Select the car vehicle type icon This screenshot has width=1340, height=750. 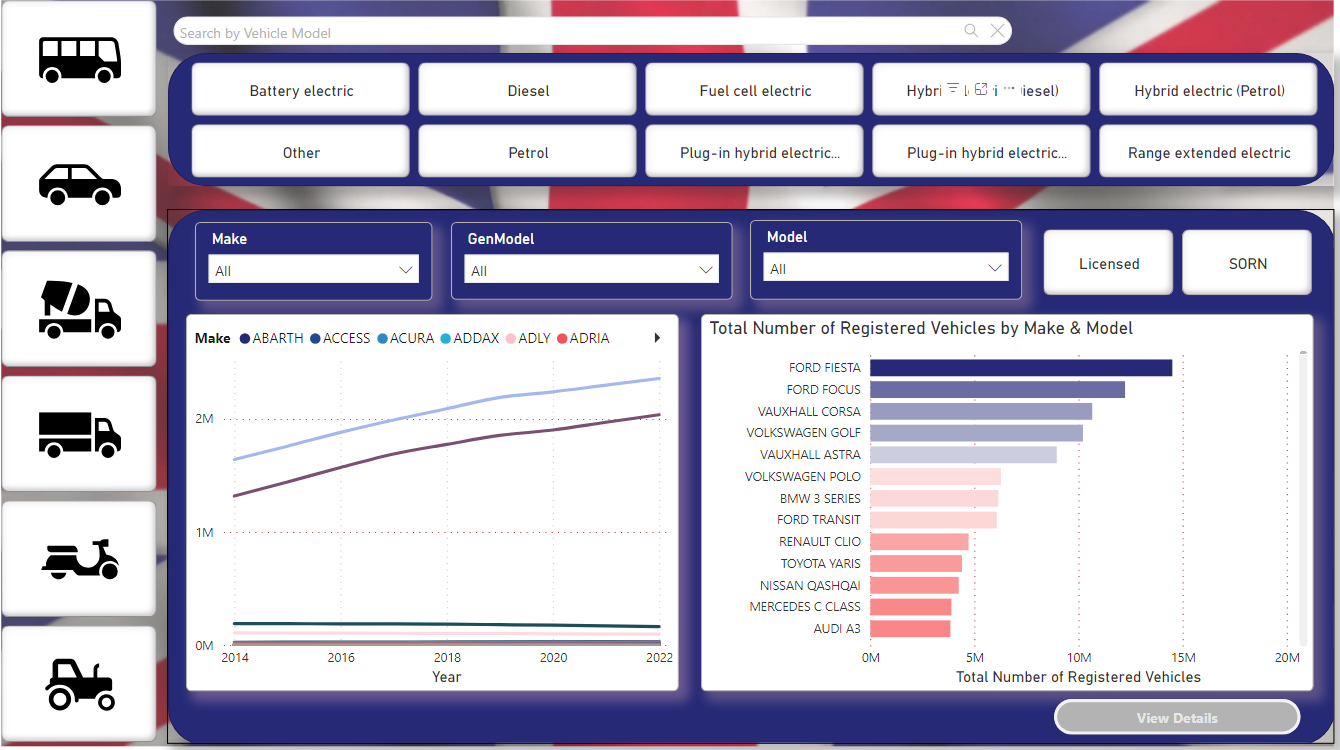tap(79, 184)
